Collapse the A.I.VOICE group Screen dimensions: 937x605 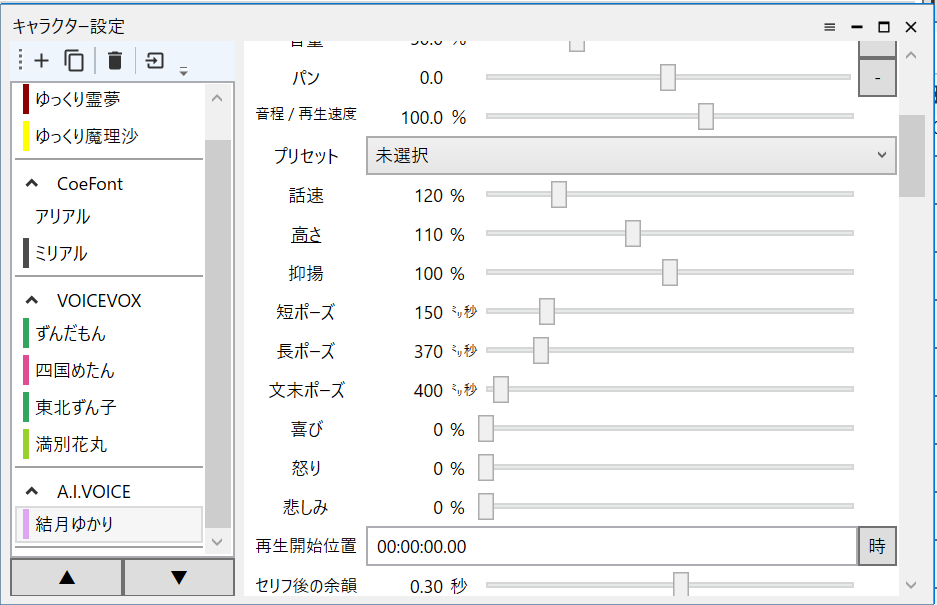[x=32, y=492]
